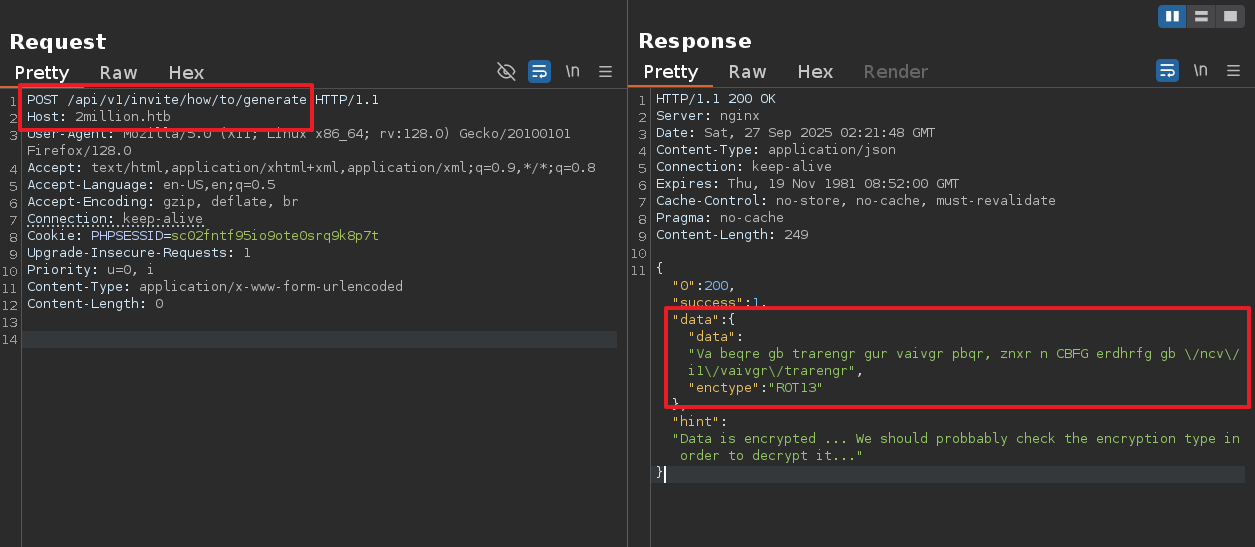Click the PHPSESSID cookie value

coord(275,236)
